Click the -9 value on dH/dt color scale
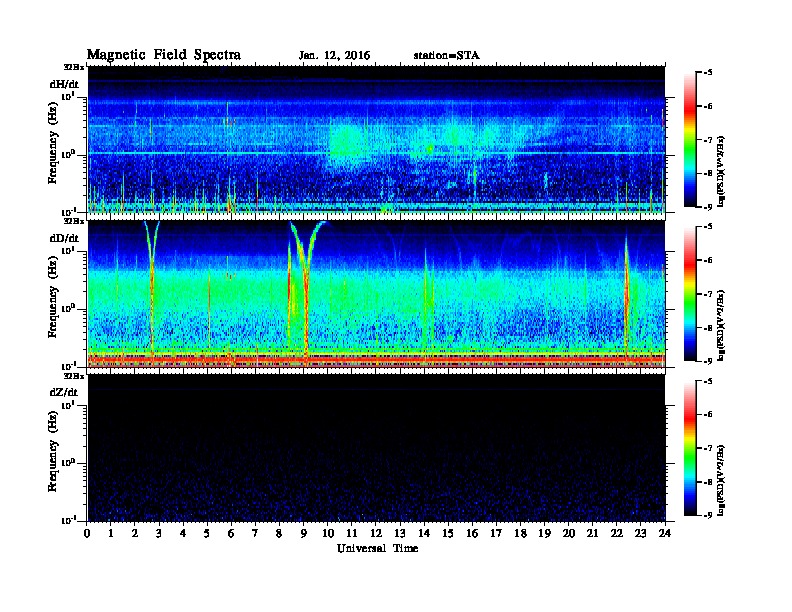Viewport: 792px width, 612px height. point(708,207)
